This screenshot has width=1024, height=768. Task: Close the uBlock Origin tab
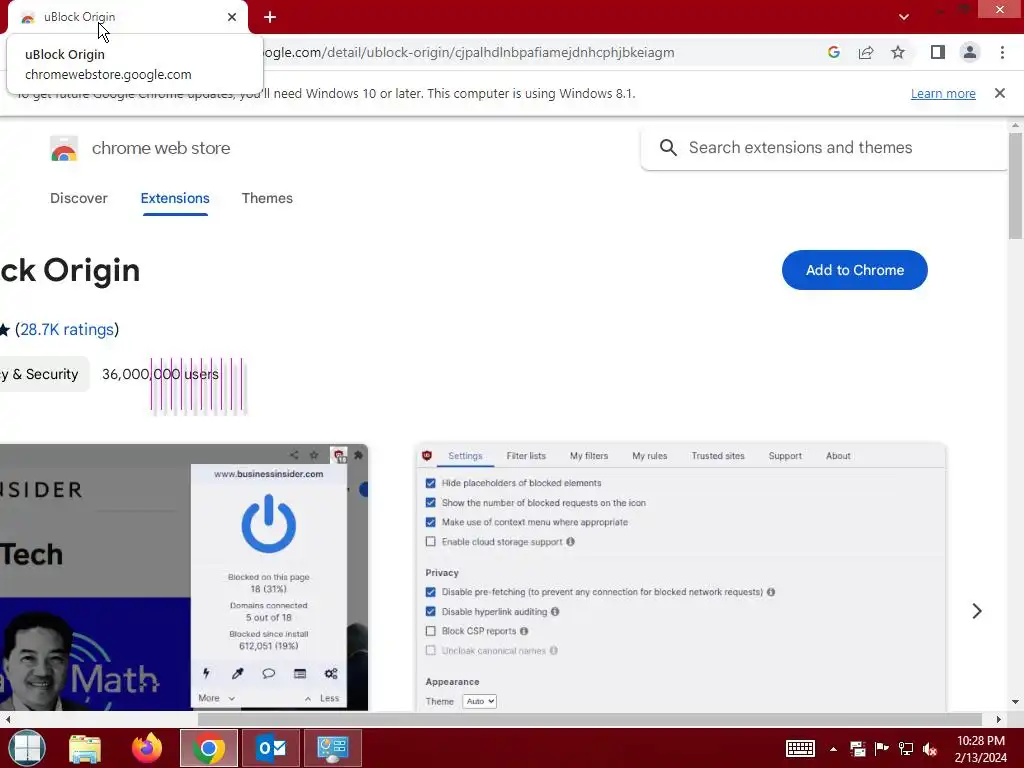pos(232,17)
